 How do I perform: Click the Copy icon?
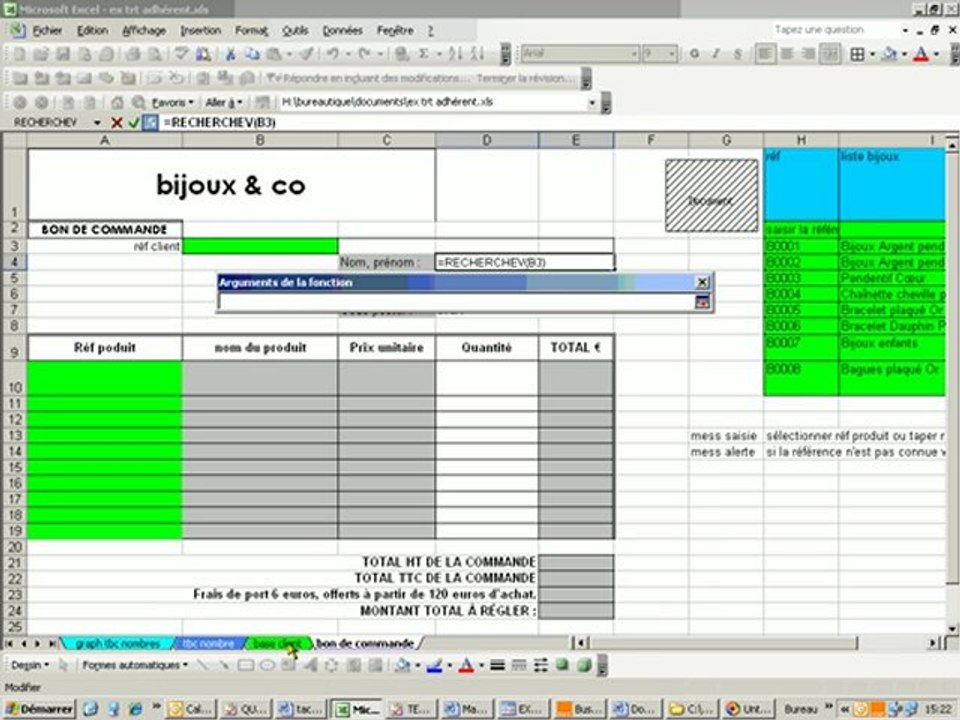[252, 54]
